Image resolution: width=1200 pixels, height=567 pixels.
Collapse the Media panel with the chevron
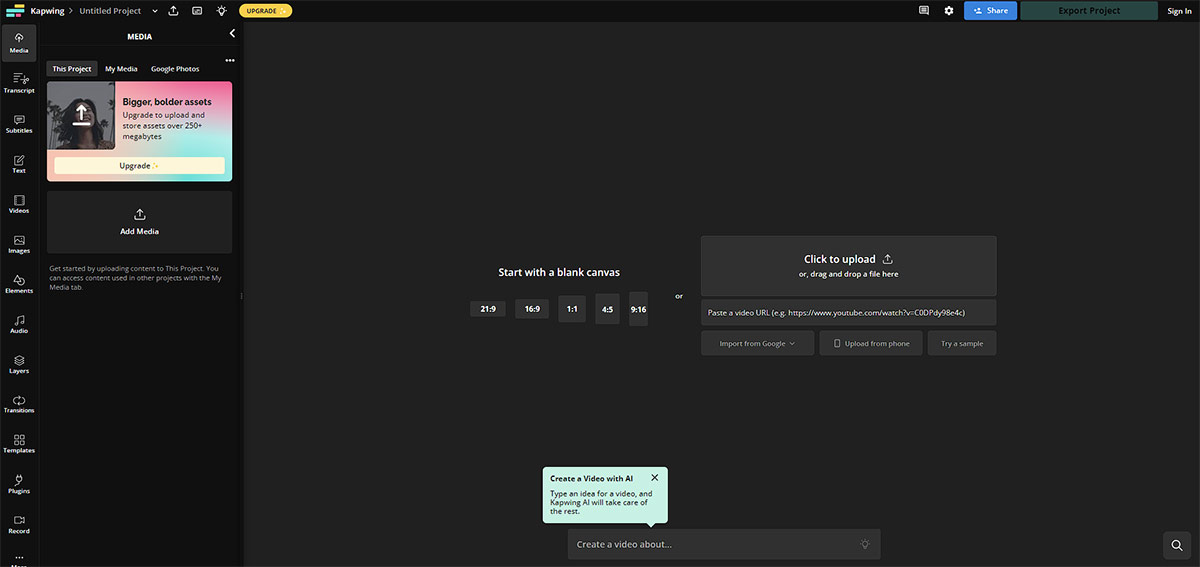pos(232,34)
